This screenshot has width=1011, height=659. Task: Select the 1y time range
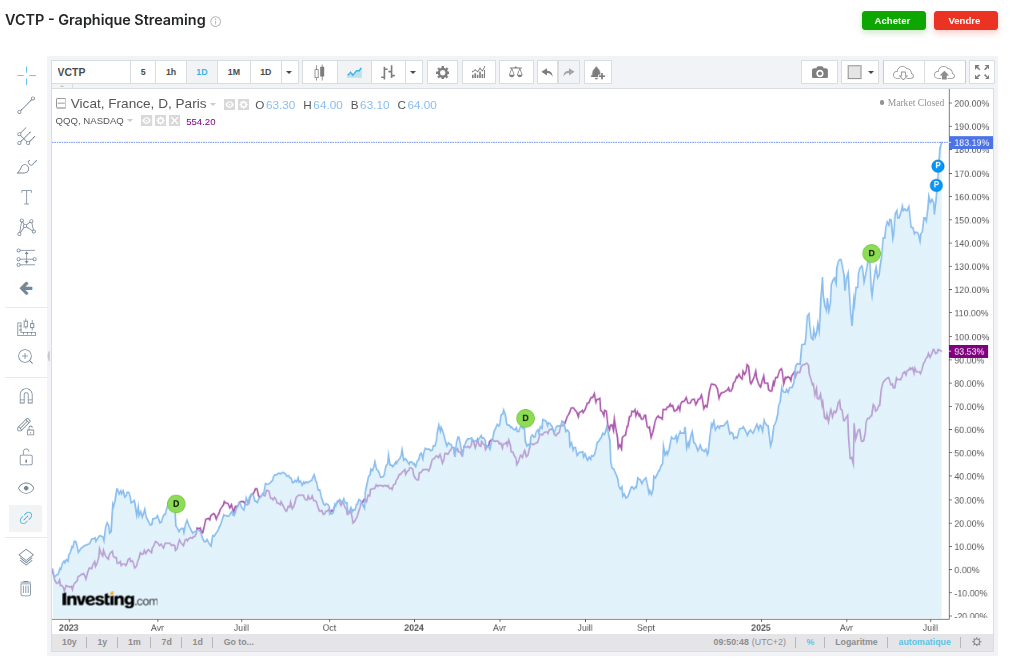(102, 642)
